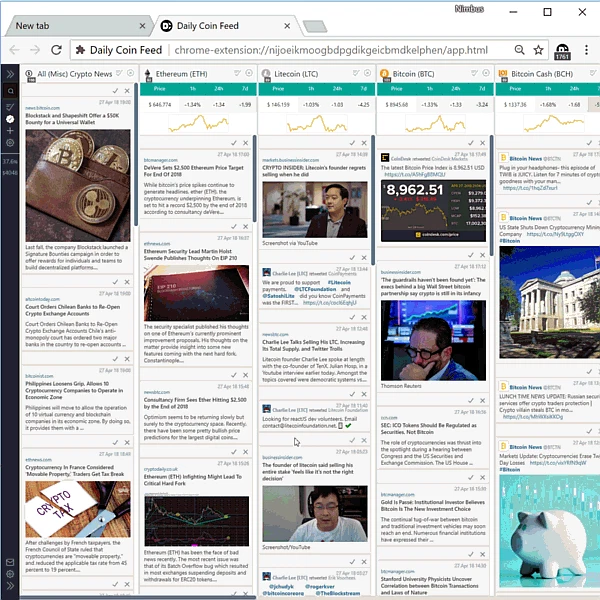Viewport: 600px width, 600px height.
Task: Bookmark this page with the star icon
Action: 538,50
